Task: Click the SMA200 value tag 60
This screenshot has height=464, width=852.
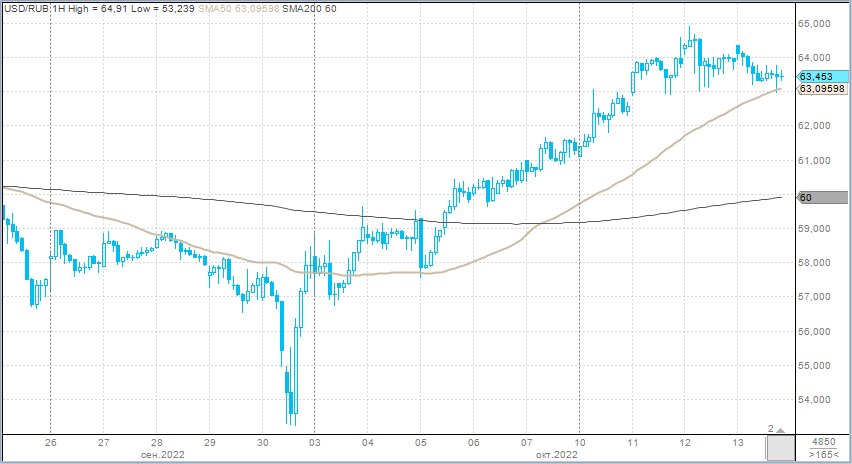Action: 805,198
